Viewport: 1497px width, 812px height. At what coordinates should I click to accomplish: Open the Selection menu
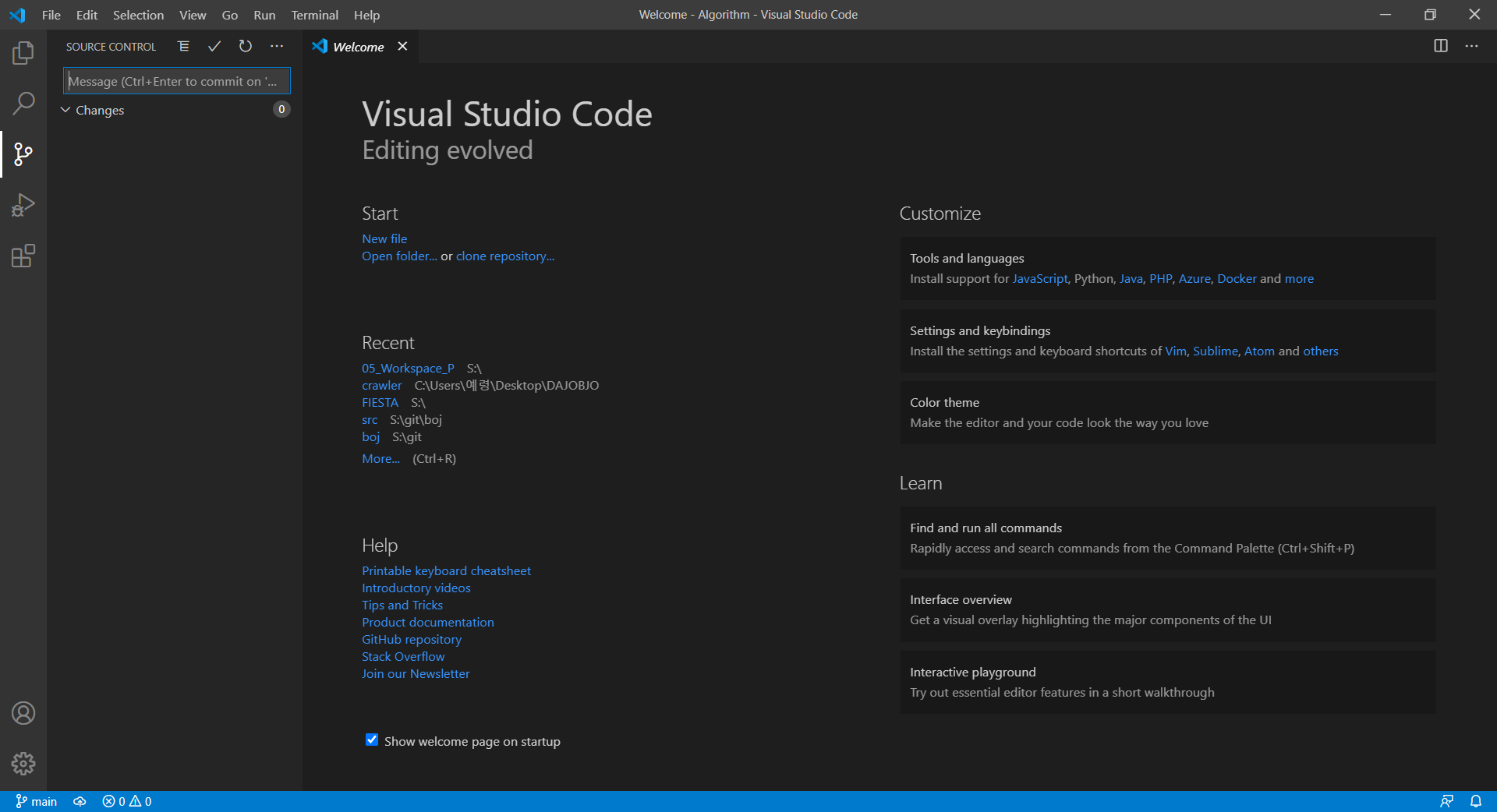138,15
